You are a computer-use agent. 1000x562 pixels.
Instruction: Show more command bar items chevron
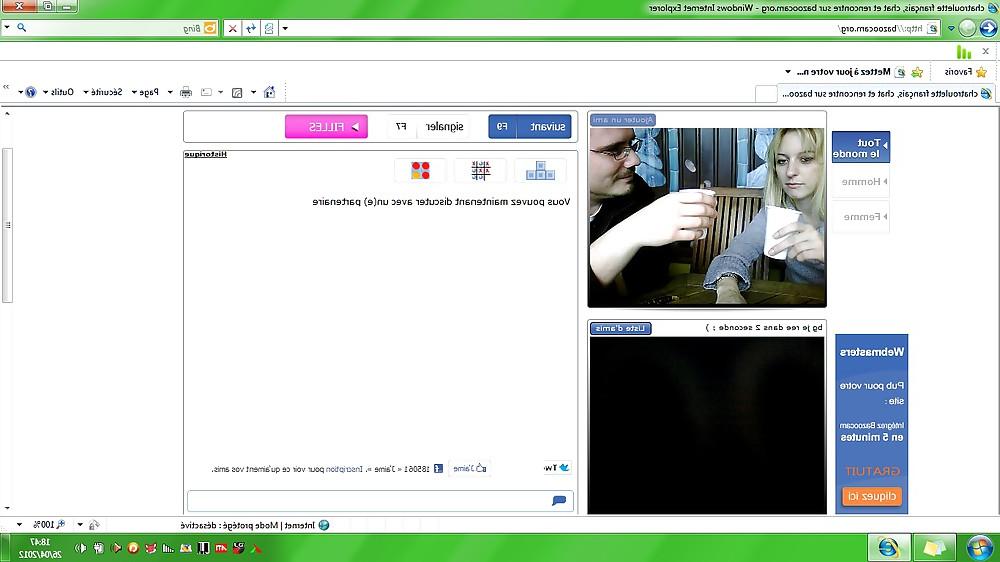[6, 87]
